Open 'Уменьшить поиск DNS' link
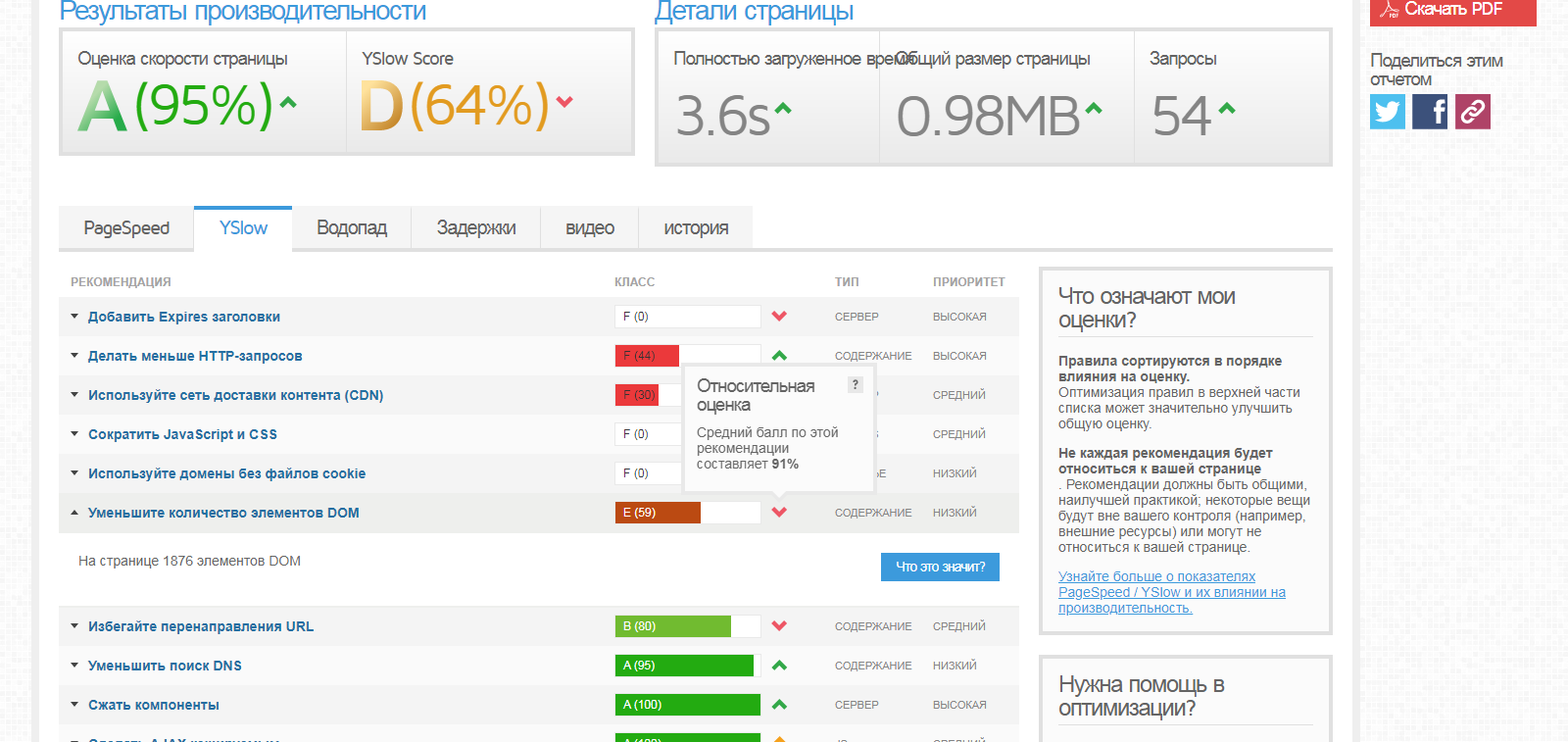Image resolution: width=1568 pixels, height=742 pixels. tap(165, 666)
